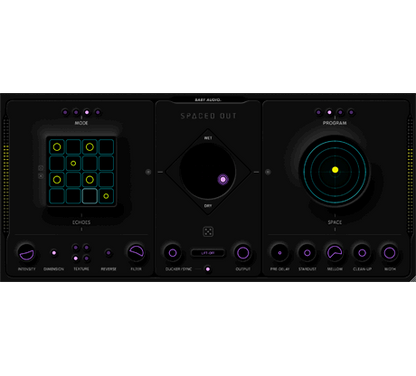Image resolution: width=416 pixels, height=376 pixels.
Task: Select lit bottom-left Texture dot
Action: pos(76,258)
